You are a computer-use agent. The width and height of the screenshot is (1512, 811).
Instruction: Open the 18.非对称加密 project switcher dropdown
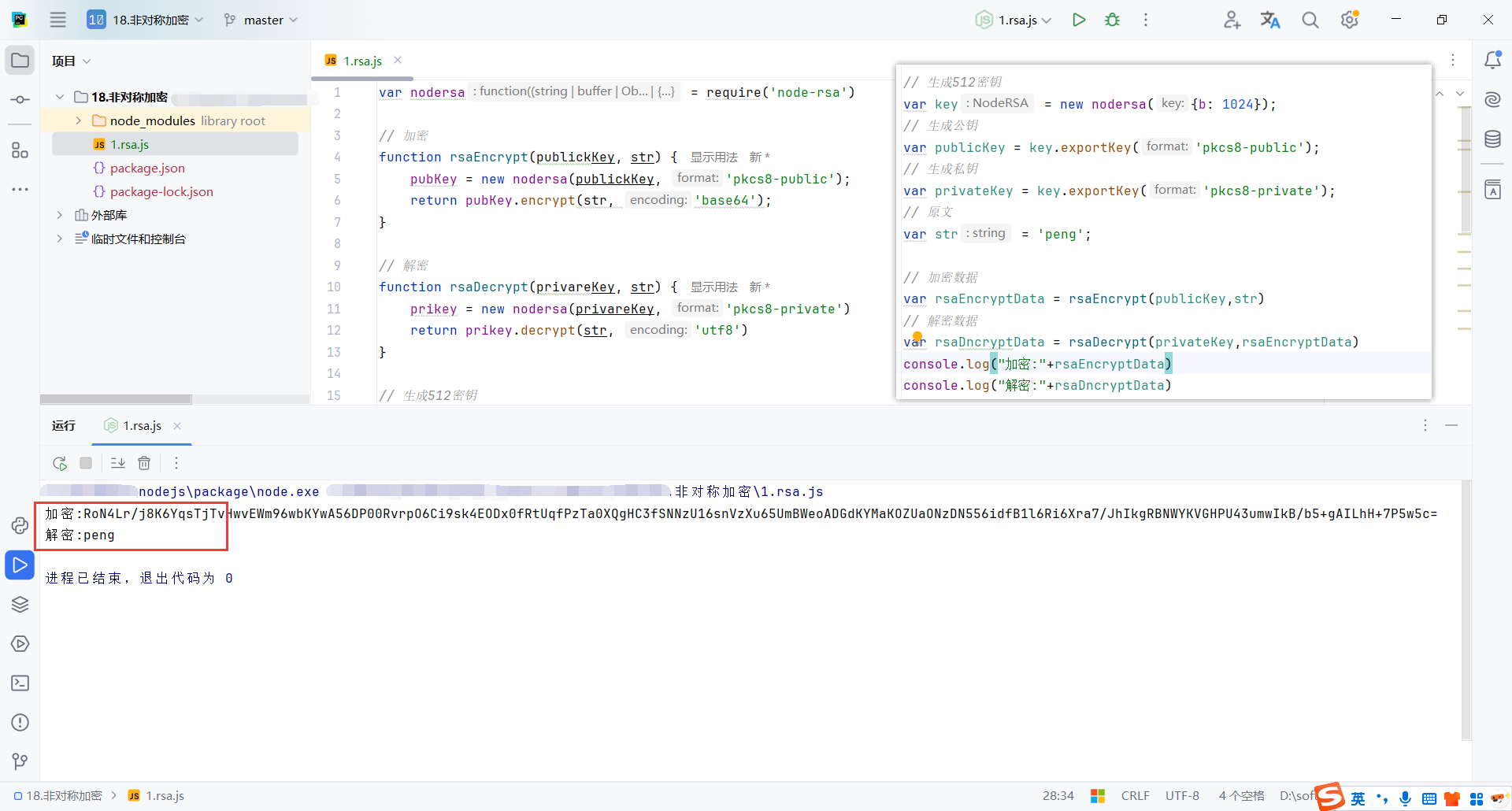point(145,20)
